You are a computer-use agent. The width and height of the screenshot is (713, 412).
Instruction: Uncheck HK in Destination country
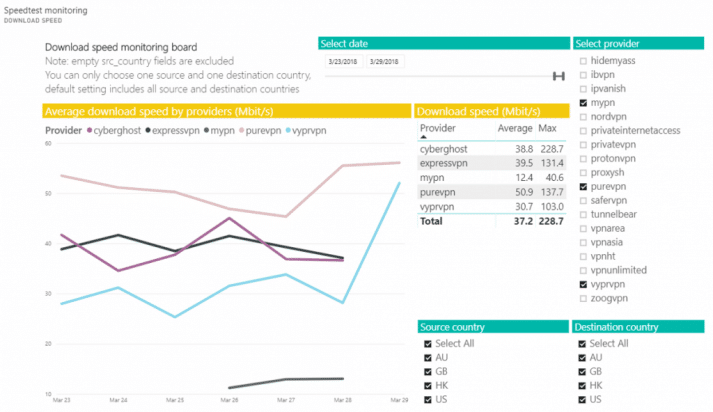pos(582,386)
